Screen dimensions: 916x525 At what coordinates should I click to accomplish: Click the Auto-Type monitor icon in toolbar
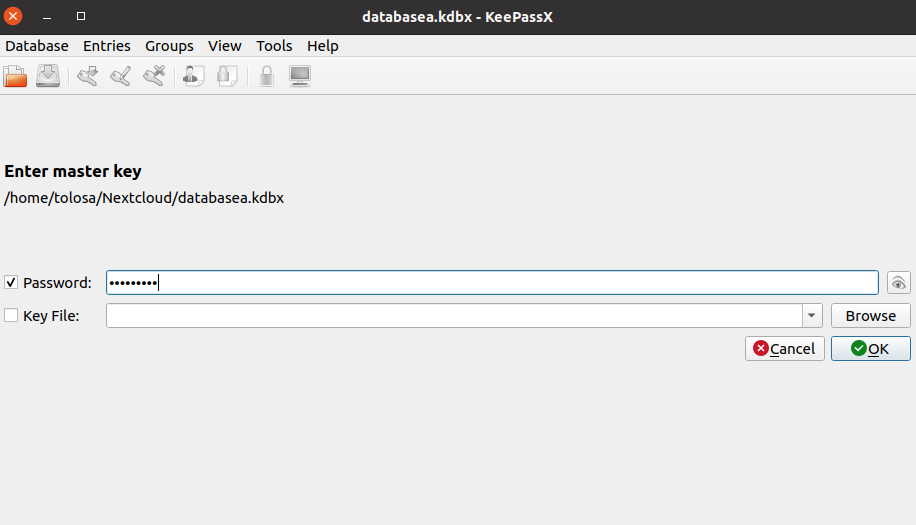[x=299, y=76]
